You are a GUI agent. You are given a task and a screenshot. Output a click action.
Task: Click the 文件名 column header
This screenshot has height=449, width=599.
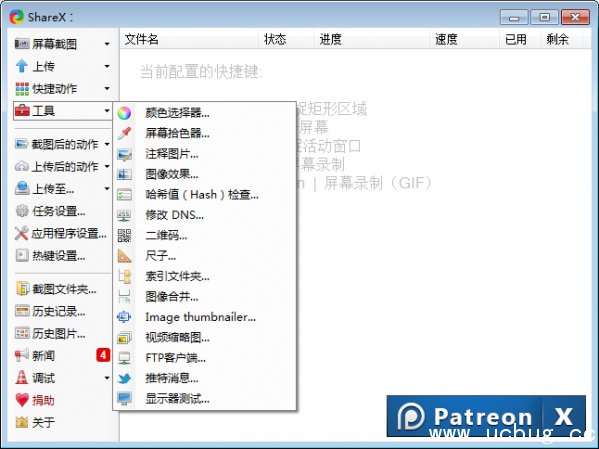pos(189,39)
